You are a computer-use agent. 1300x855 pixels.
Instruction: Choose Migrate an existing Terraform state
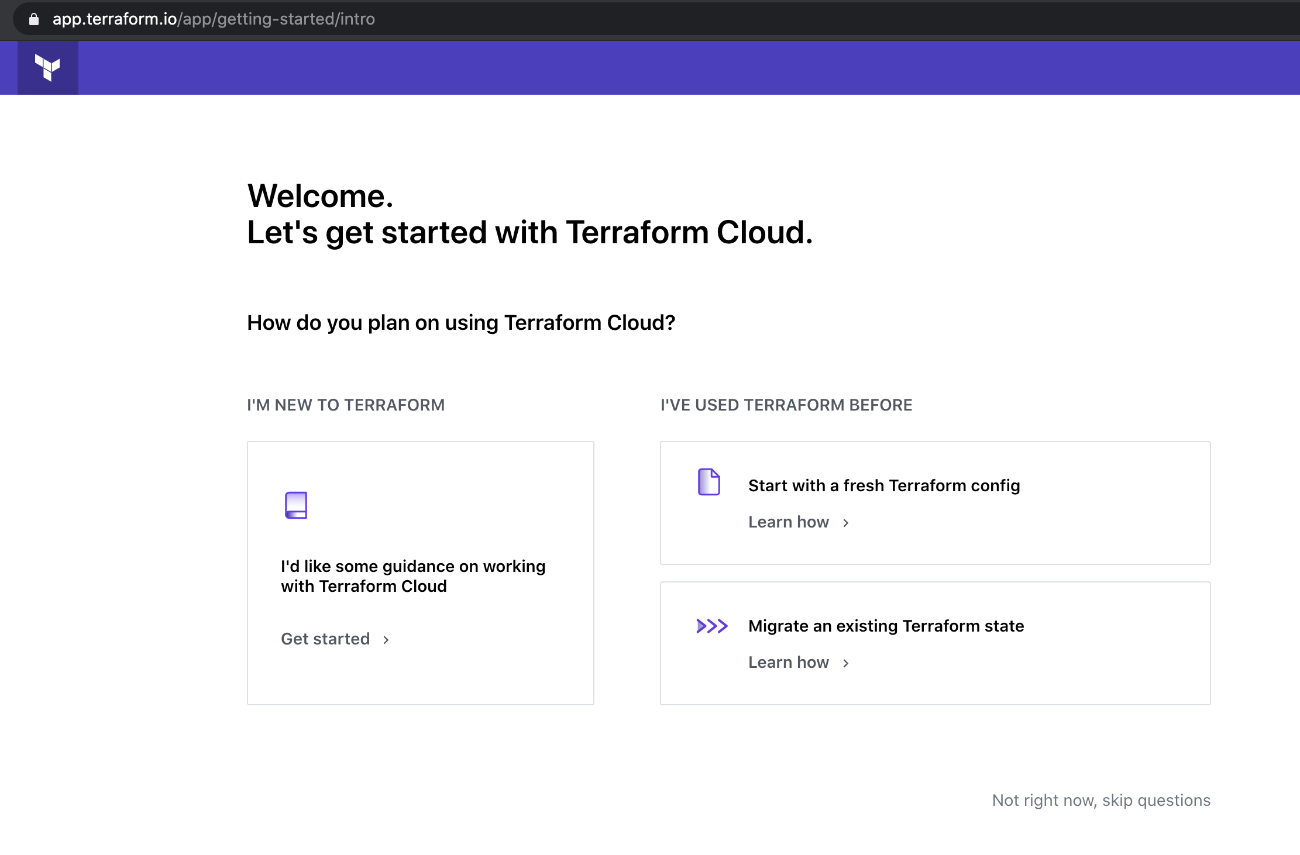(886, 626)
